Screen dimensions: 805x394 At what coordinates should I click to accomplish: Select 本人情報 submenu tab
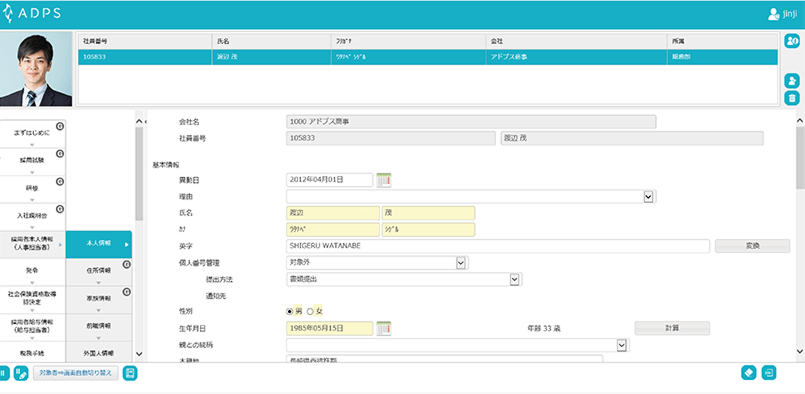tap(99, 245)
